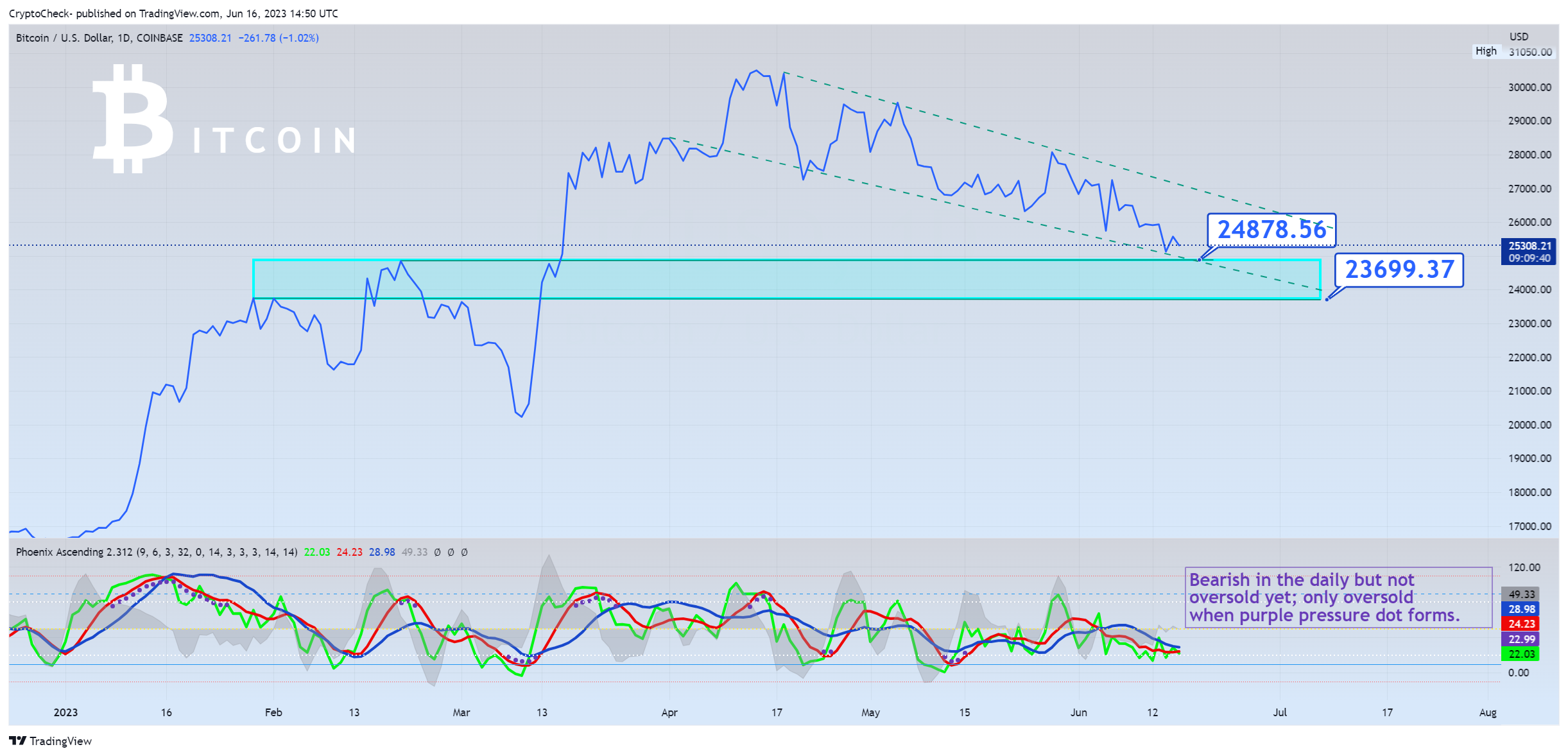Click the 17000.00 price axis label

pos(1529,526)
